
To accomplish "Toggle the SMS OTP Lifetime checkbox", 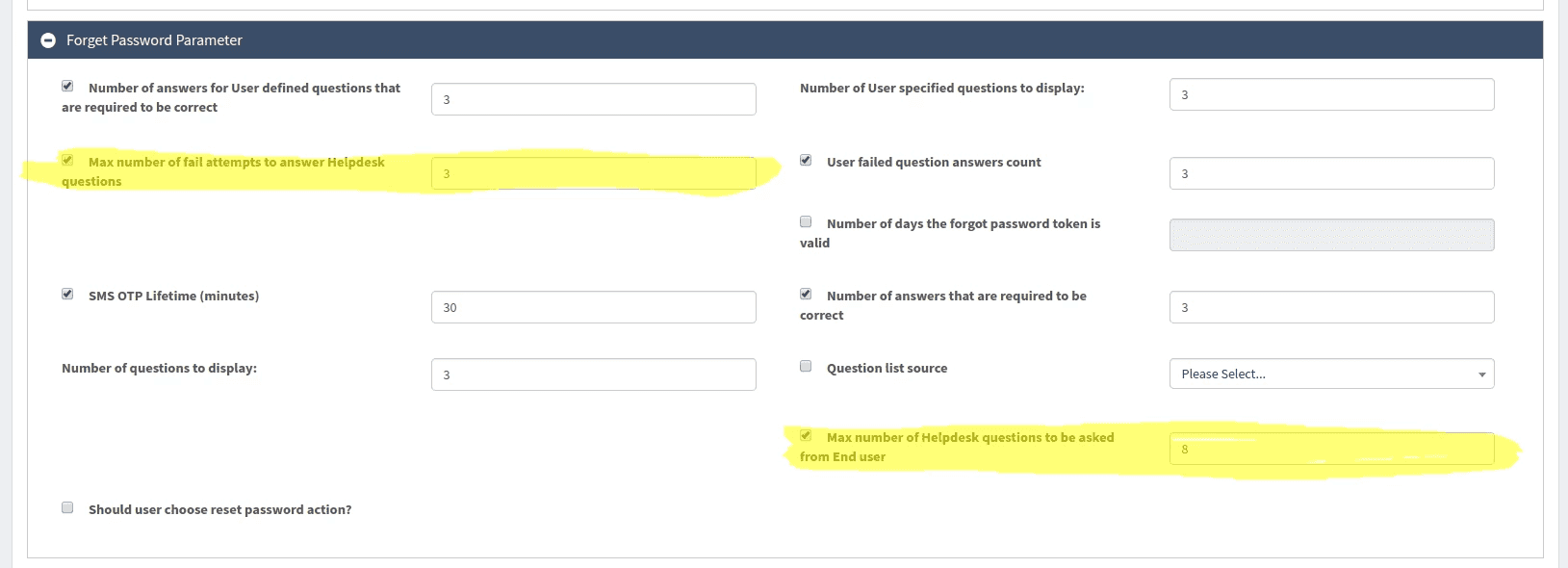I will (67, 294).
